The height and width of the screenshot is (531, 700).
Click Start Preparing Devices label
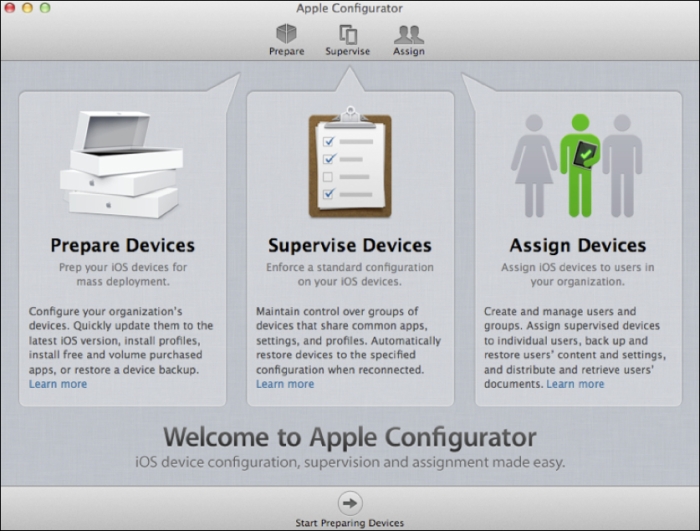(350, 523)
